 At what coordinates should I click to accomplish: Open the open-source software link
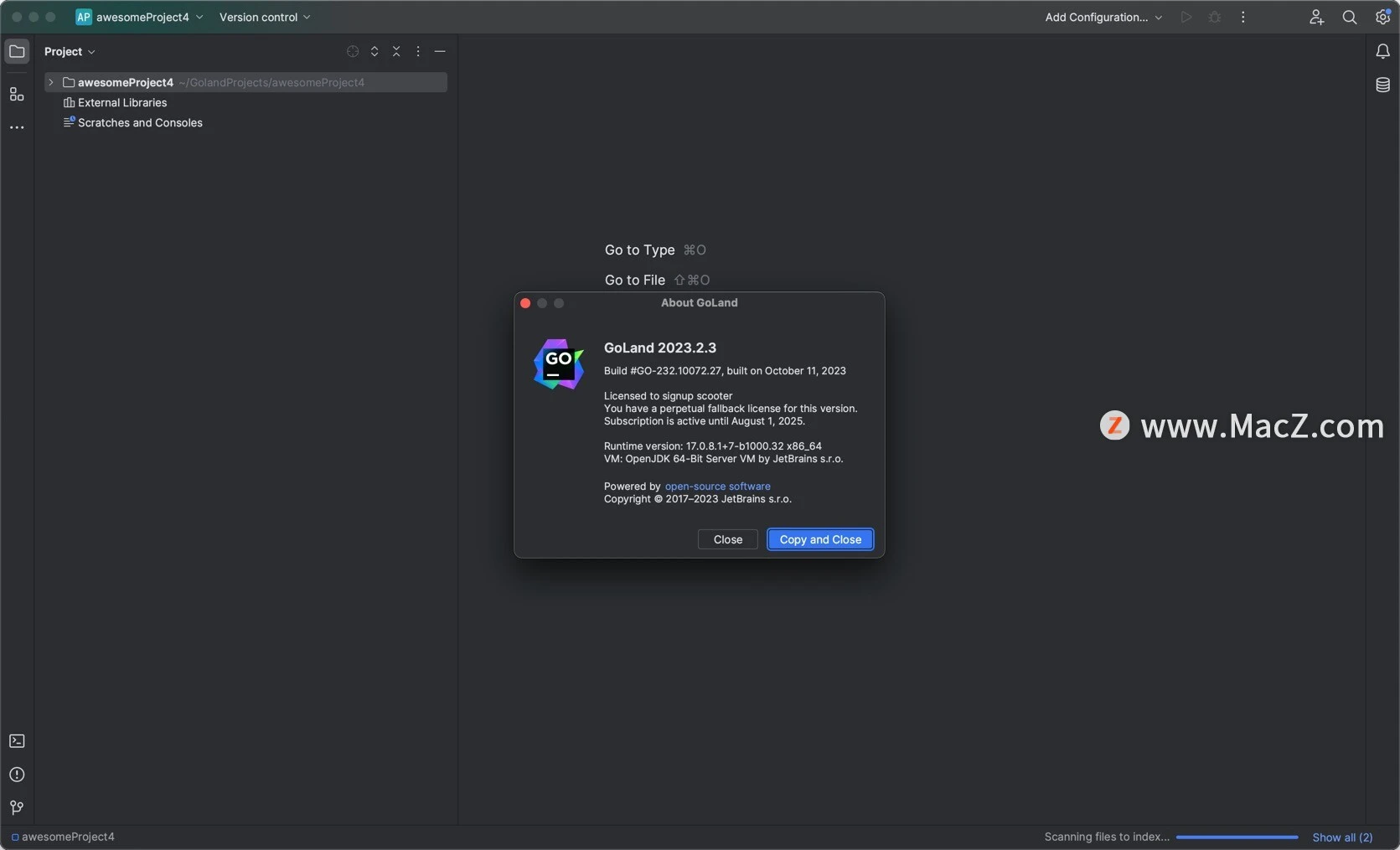pyautogui.click(x=717, y=486)
